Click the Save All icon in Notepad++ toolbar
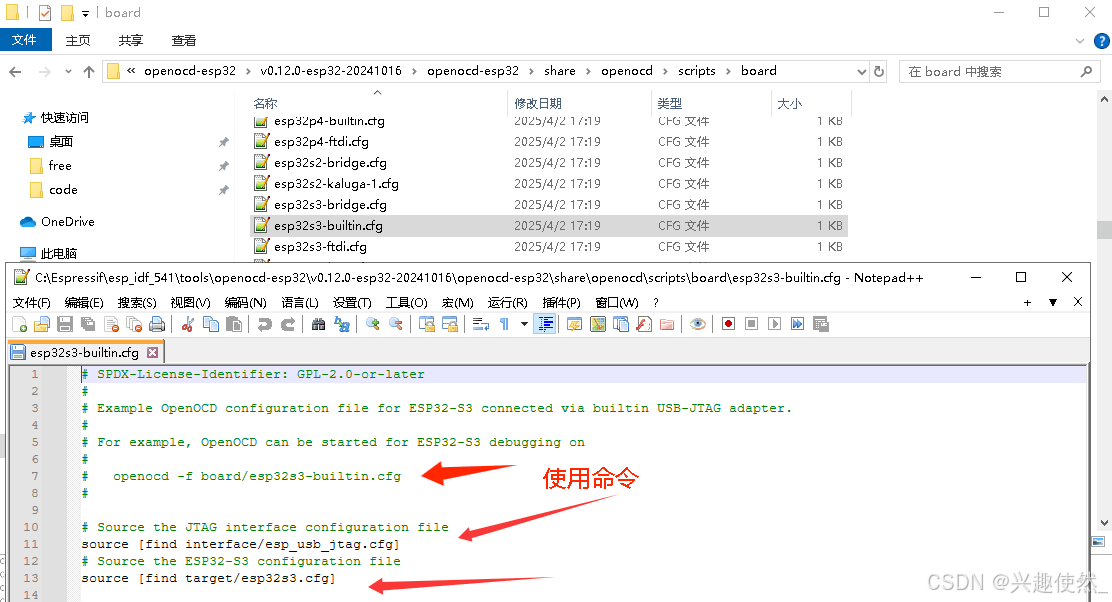The image size is (1112, 602). tap(88, 324)
